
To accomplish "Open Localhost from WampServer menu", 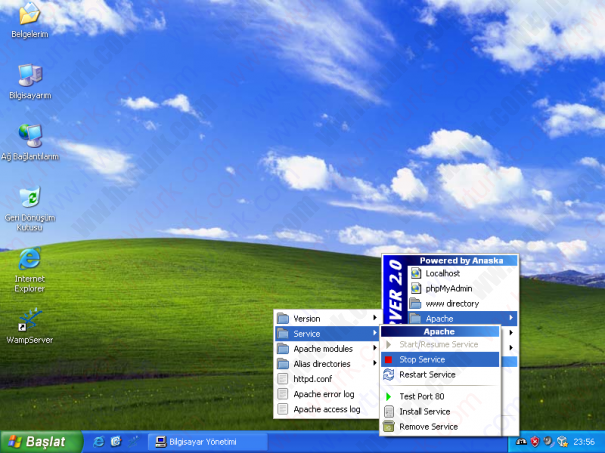I will 462,273.
